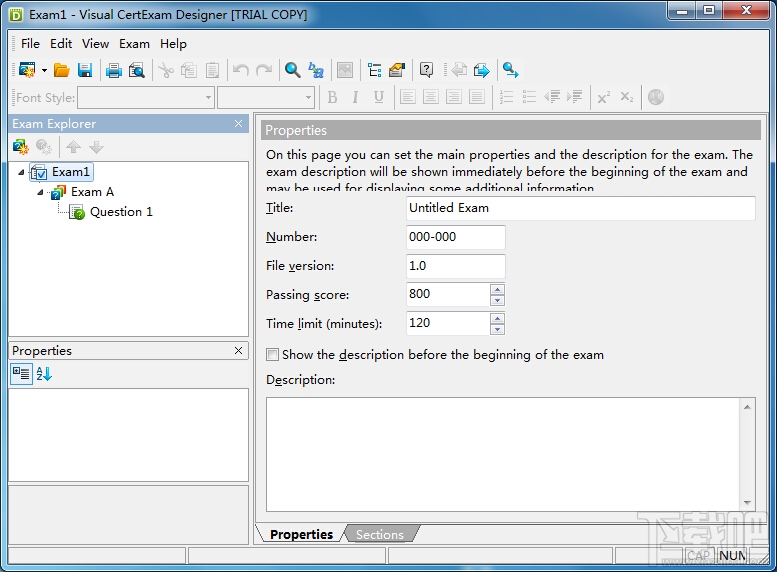Open the View menu
The width and height of the screenshot is (777, 572).
click(95, 44)
